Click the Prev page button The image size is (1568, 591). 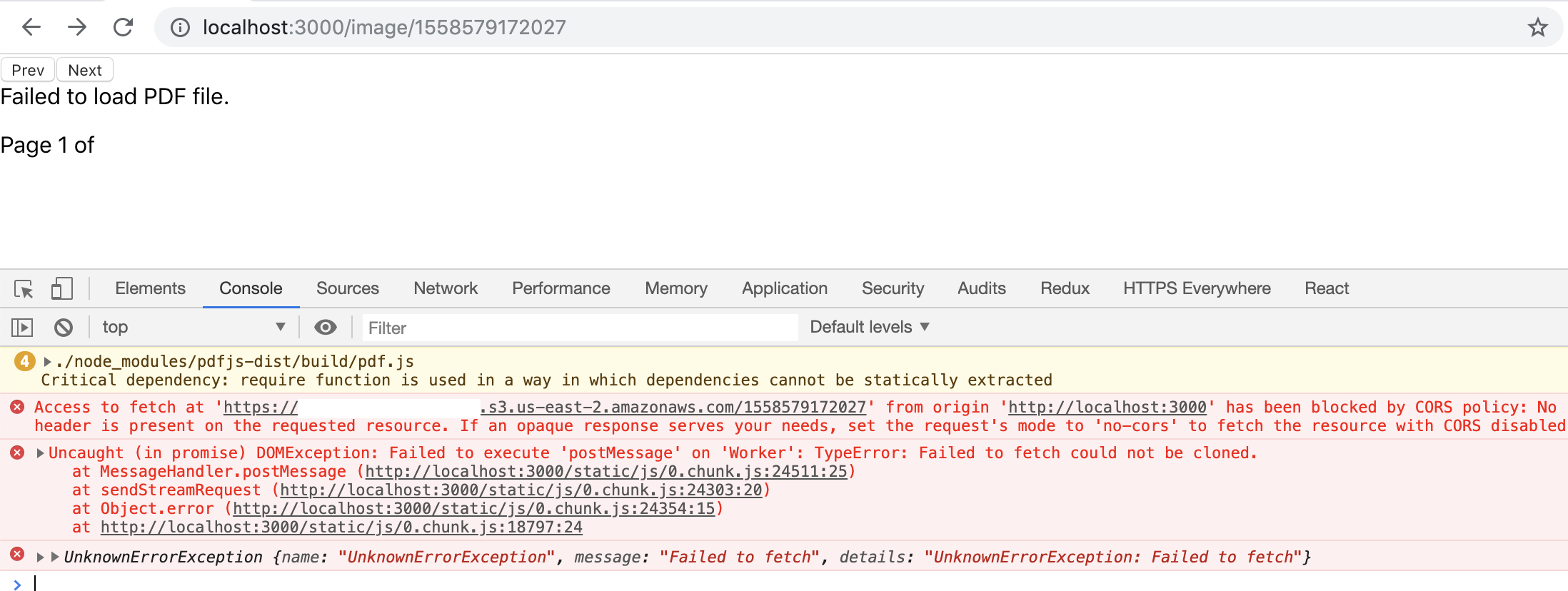[26, 69]
